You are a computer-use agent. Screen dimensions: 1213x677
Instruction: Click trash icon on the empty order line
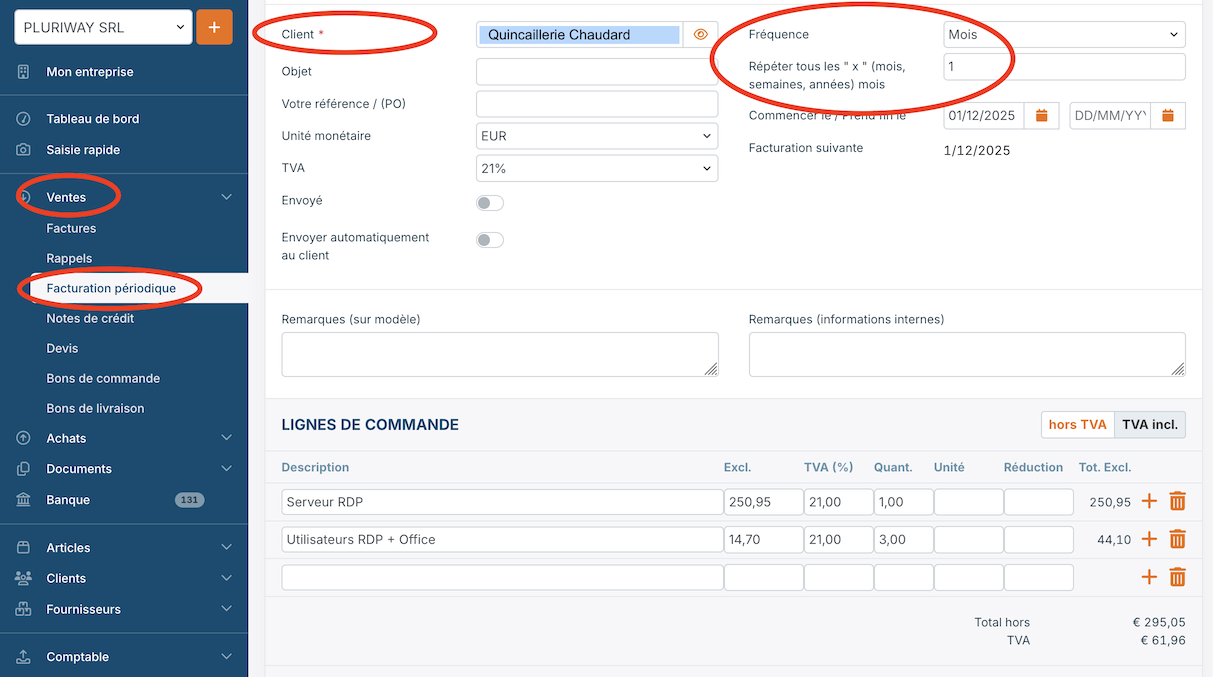[x=1177, y=577]
